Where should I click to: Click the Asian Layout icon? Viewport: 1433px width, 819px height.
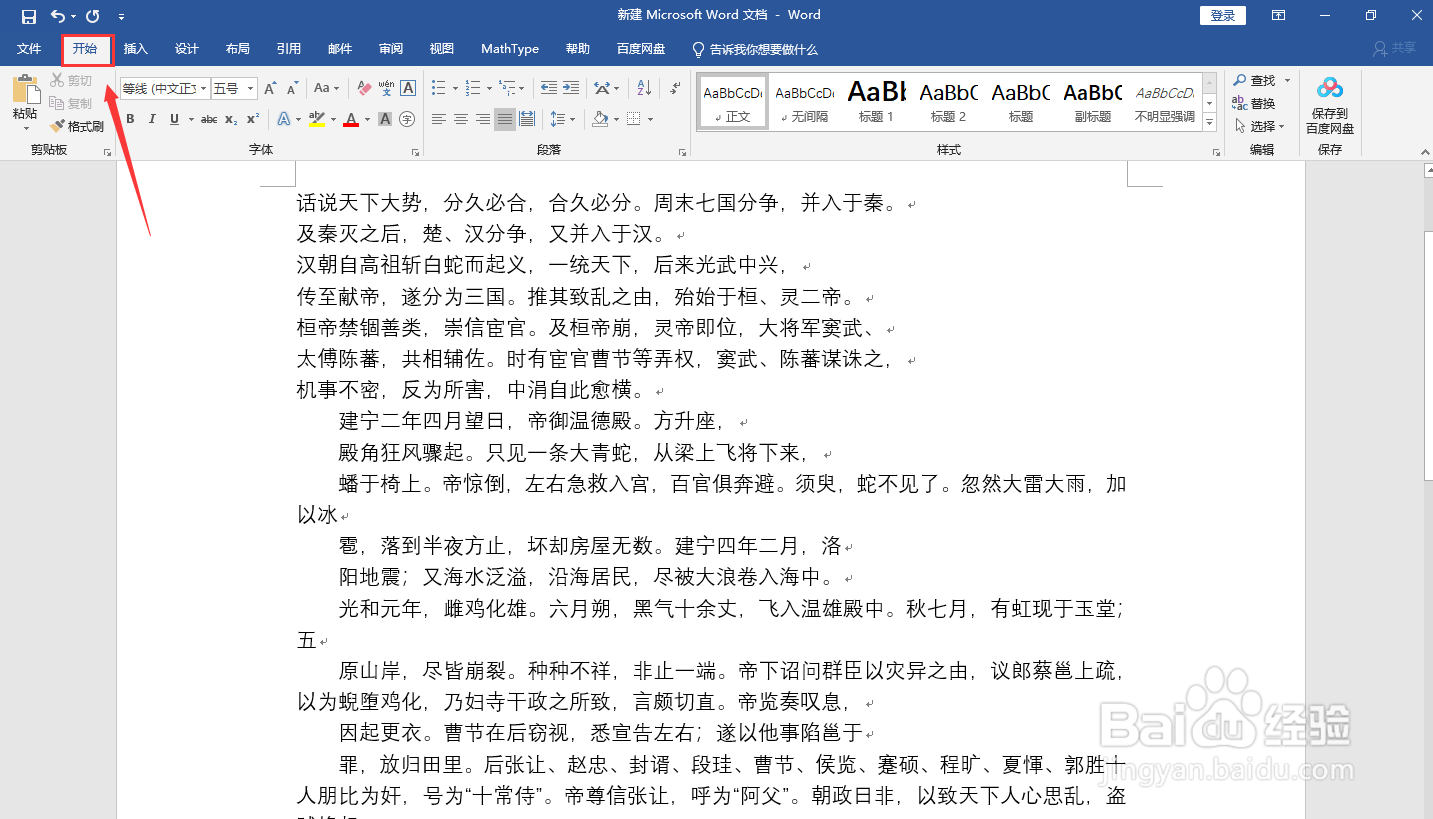coord(600,89)
